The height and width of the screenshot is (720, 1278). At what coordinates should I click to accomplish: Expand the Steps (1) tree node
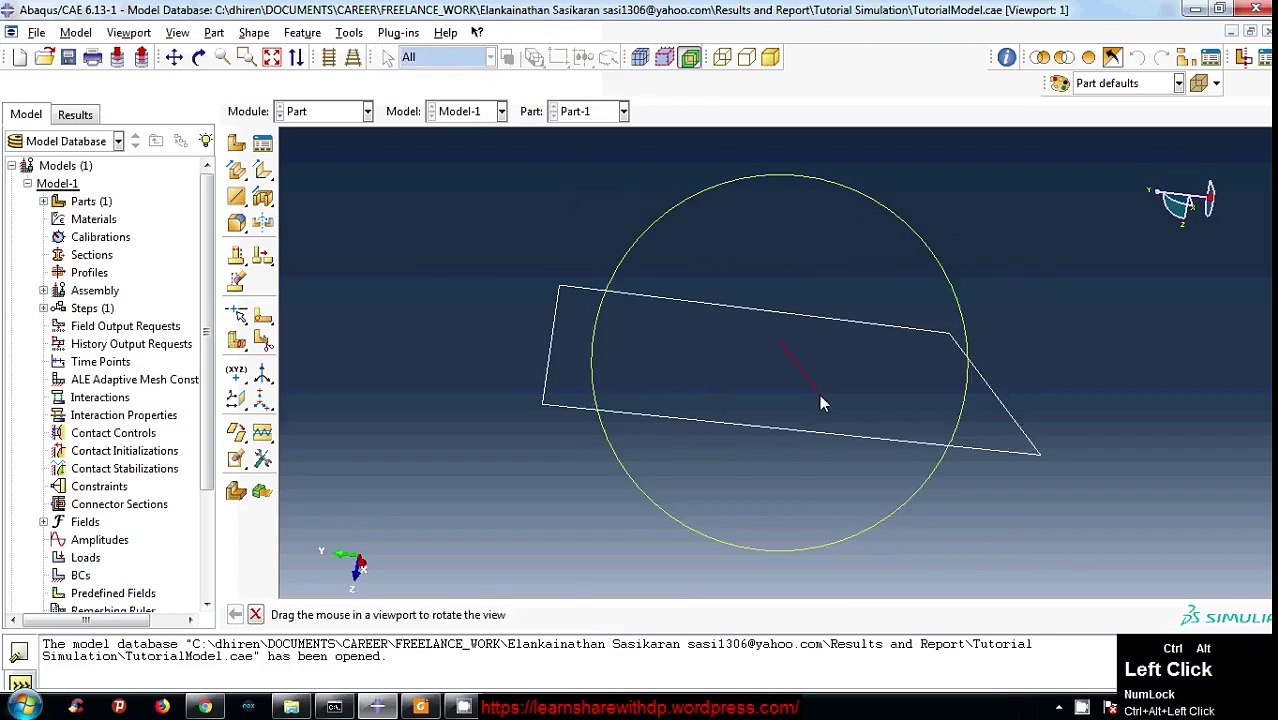pos(44,308)
